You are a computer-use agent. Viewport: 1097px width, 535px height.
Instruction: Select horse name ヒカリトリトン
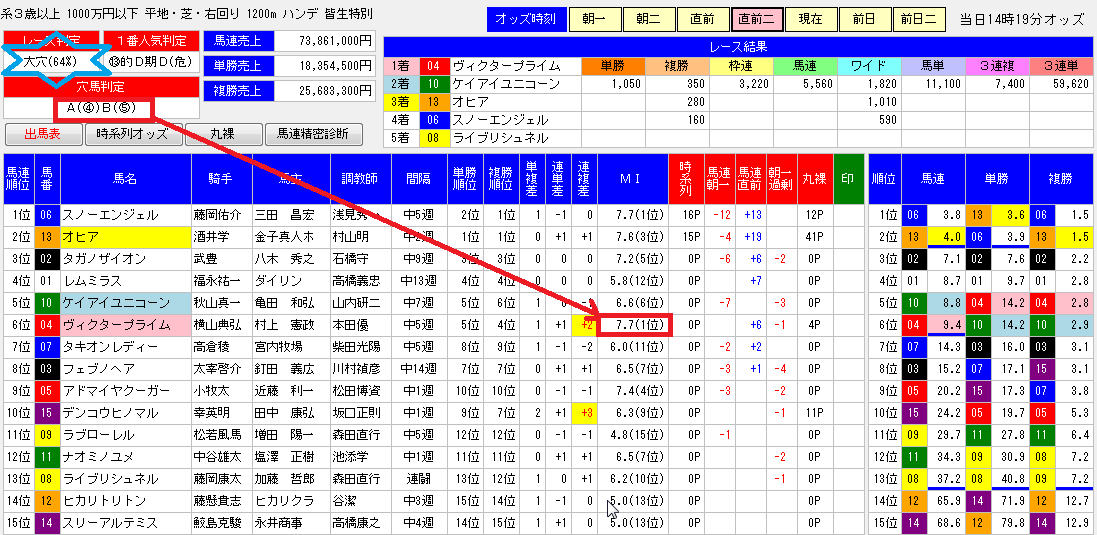coord(125,501)
